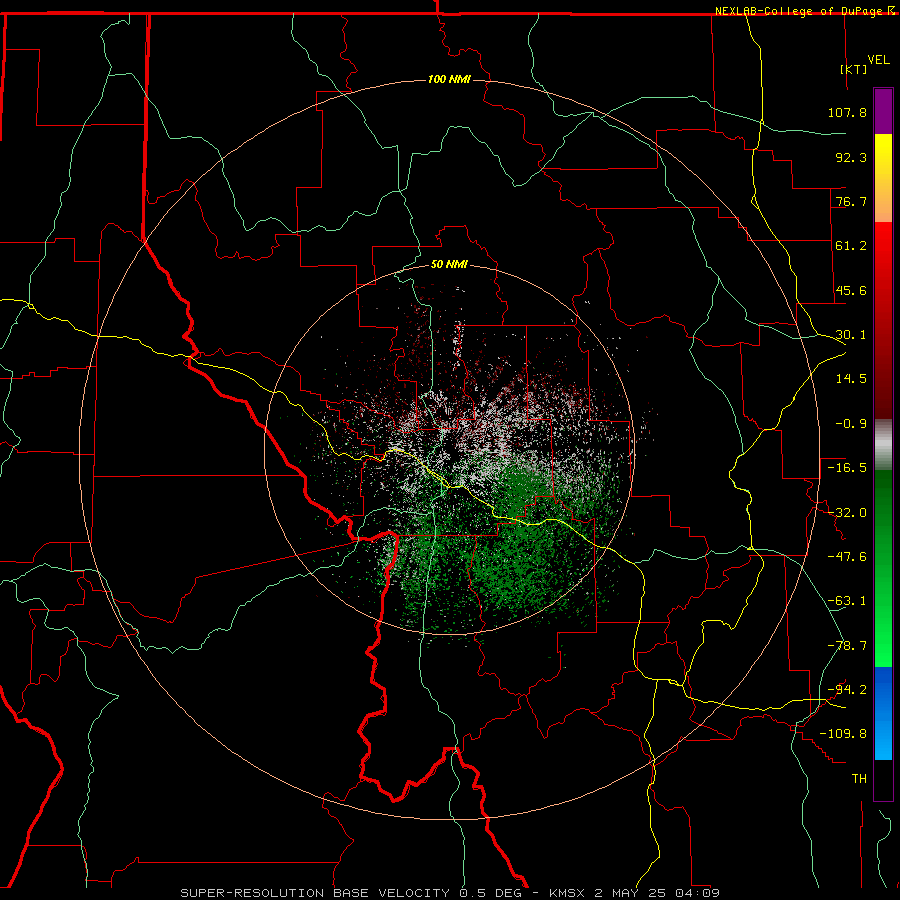
Task: Click the -63.1 legend value
Action: click(847, 601)
